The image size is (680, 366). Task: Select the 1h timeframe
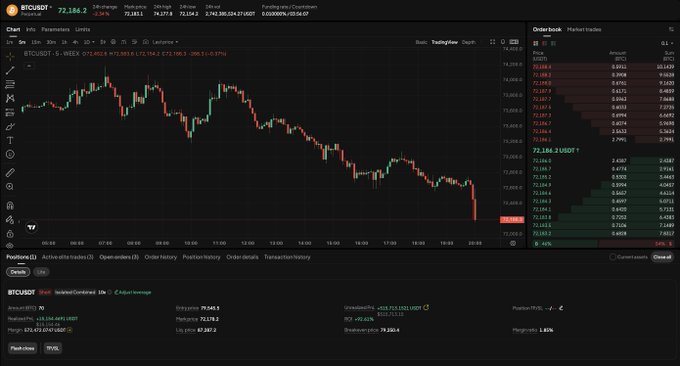pos(64,42)
